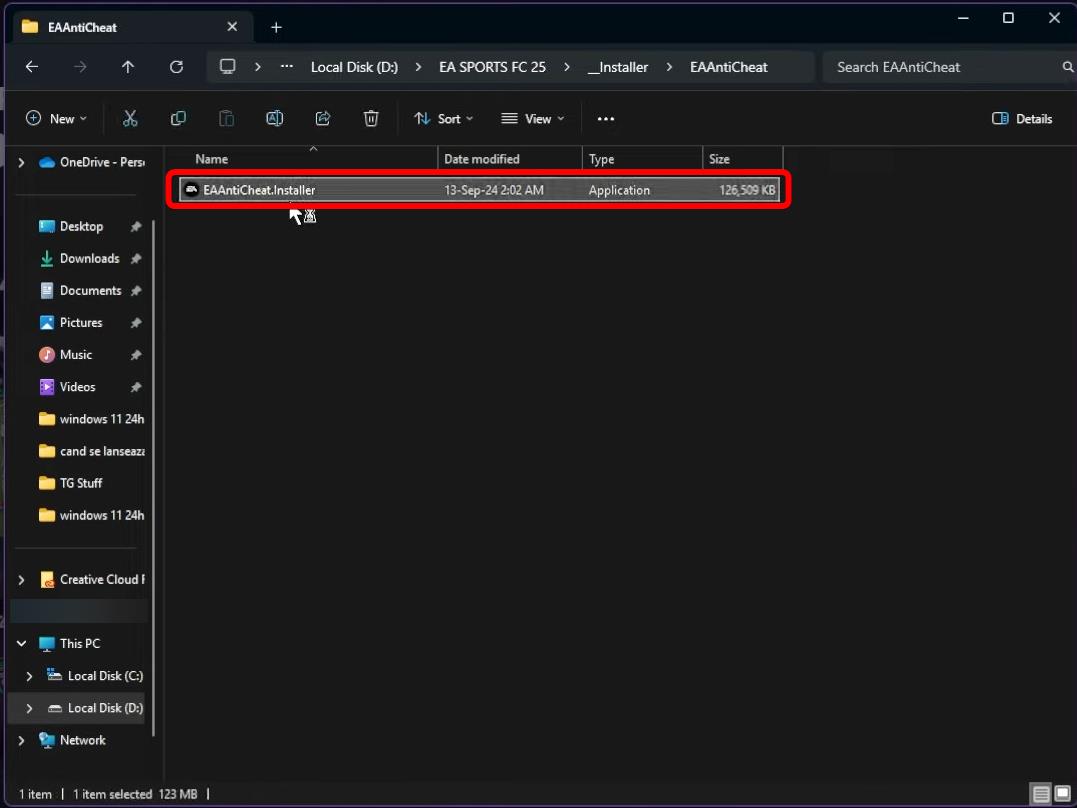
Task: Open the New dropdown menu
Action: coord(56,119)
